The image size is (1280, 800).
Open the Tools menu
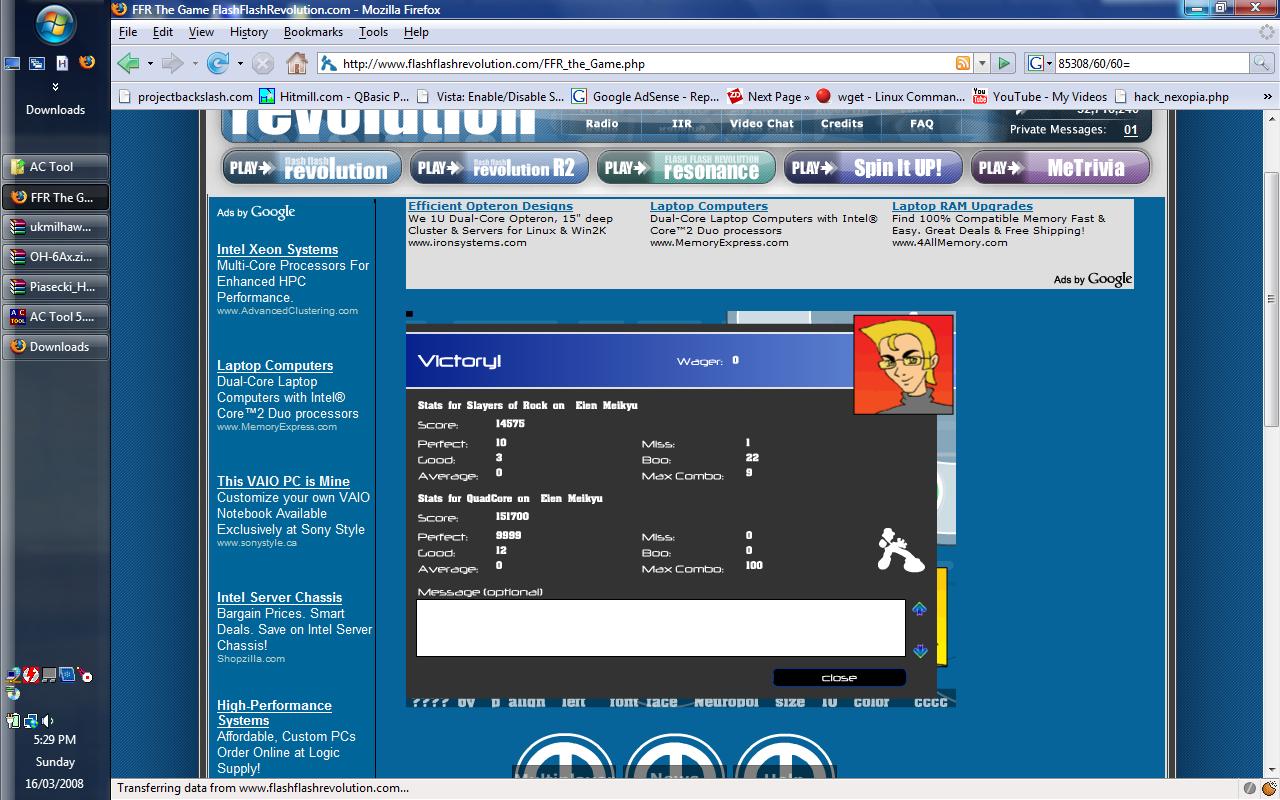[x=373, y=32]
